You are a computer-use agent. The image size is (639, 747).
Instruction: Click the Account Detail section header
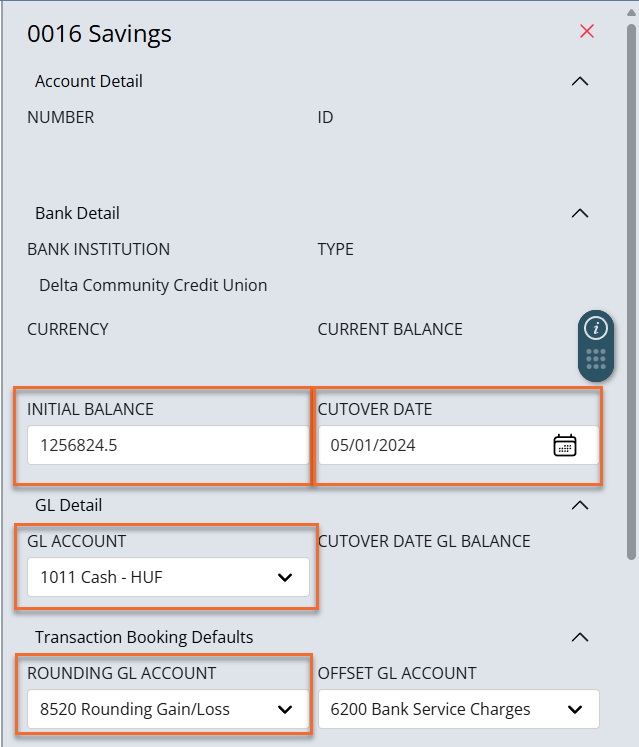tap(89, 81)
